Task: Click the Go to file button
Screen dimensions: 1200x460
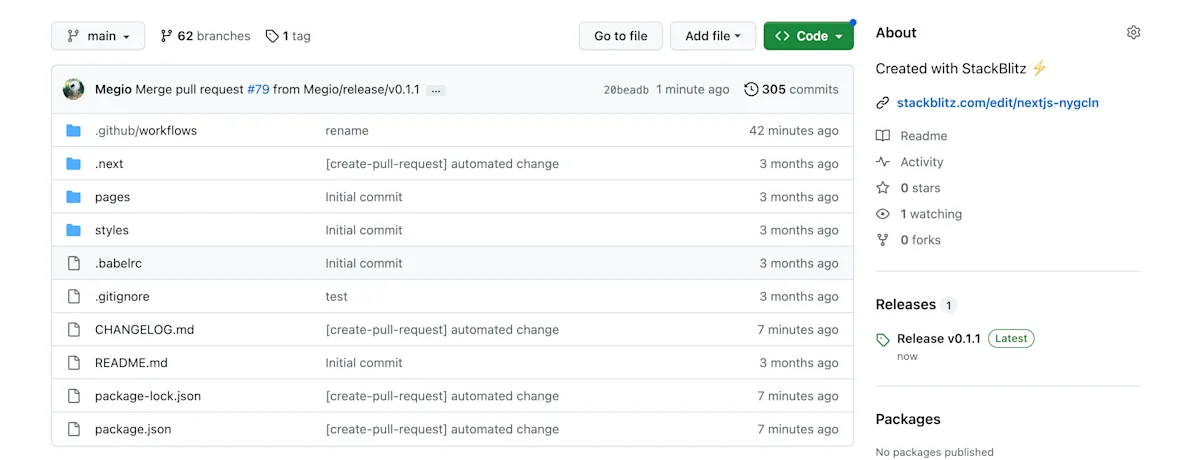Action: click(621, 36)
